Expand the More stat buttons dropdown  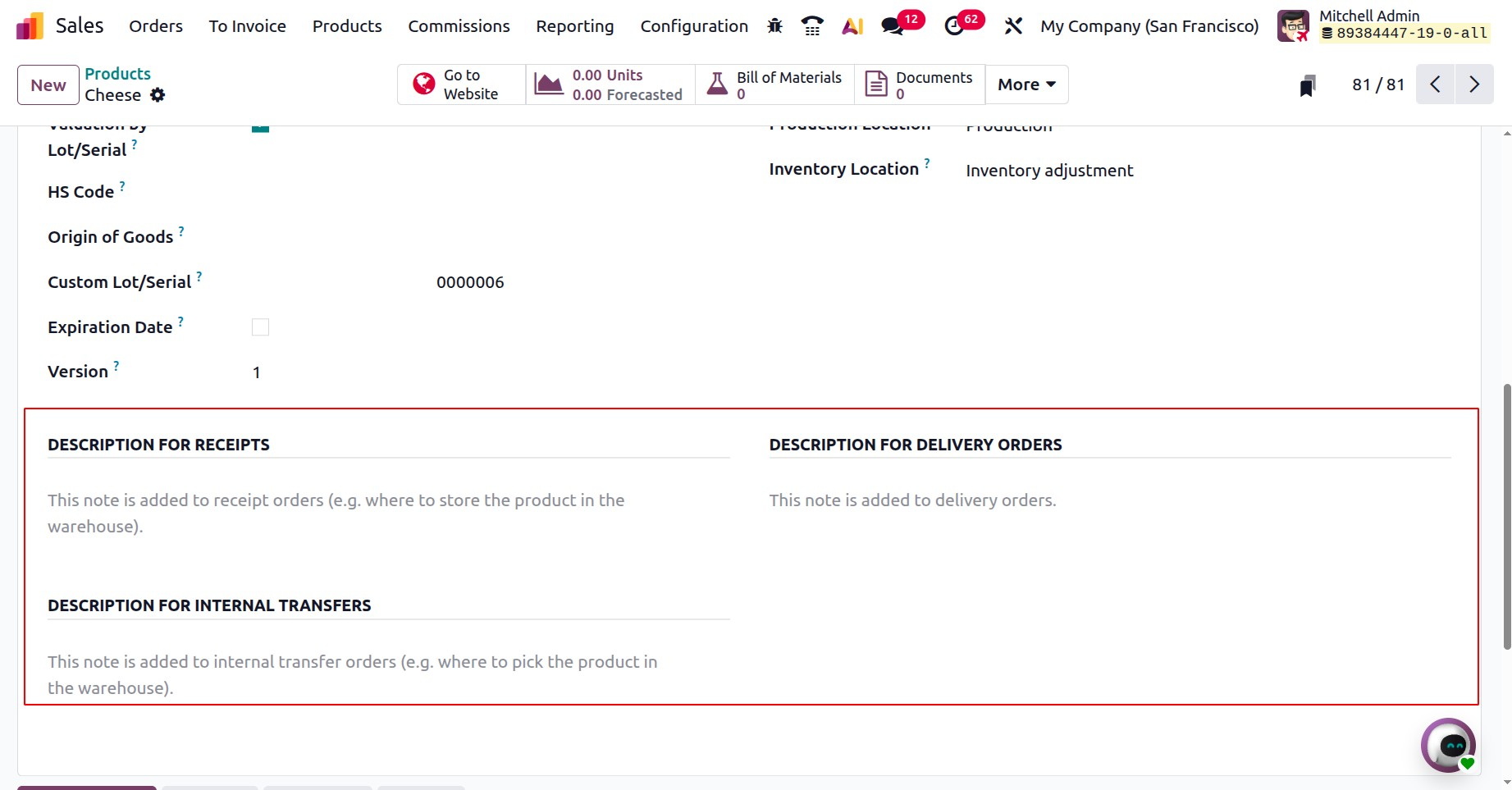1025,84
